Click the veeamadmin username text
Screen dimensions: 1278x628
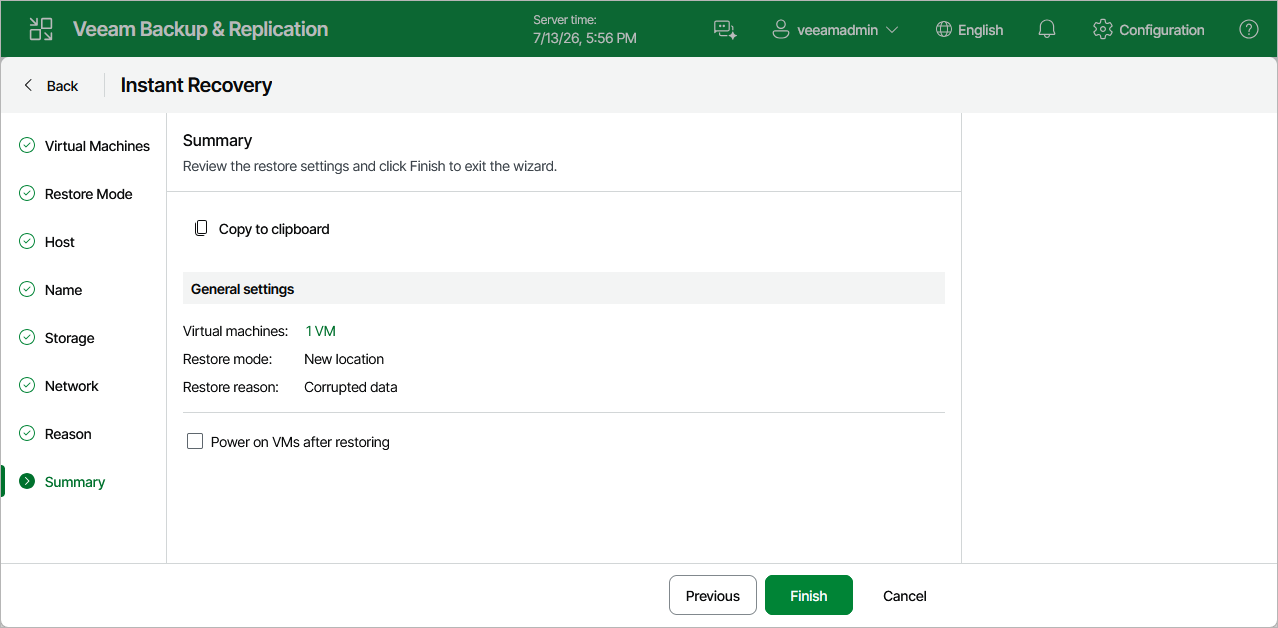coord(838,30)
